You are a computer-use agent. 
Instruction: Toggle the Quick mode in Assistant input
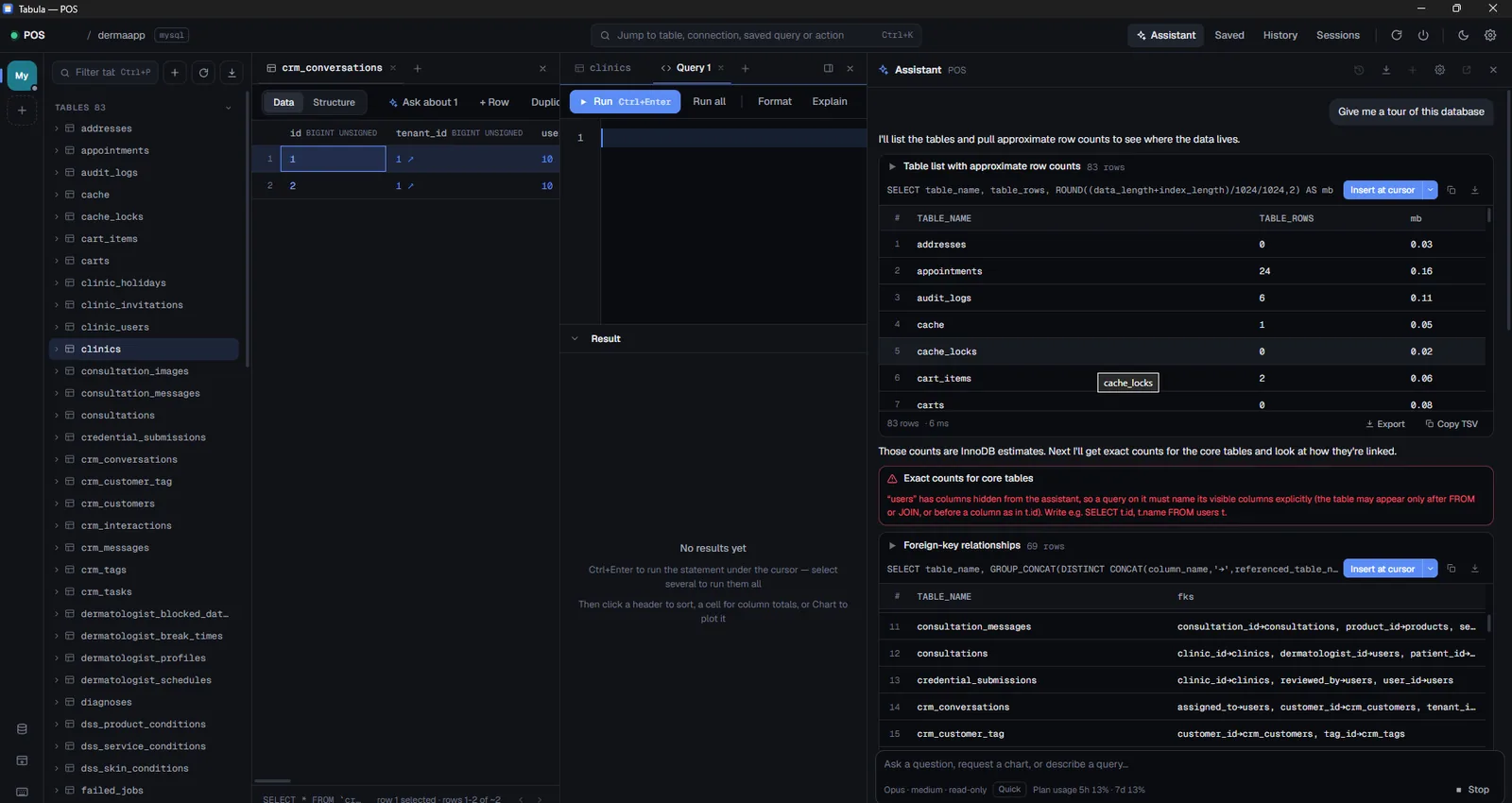point(1009,790)
